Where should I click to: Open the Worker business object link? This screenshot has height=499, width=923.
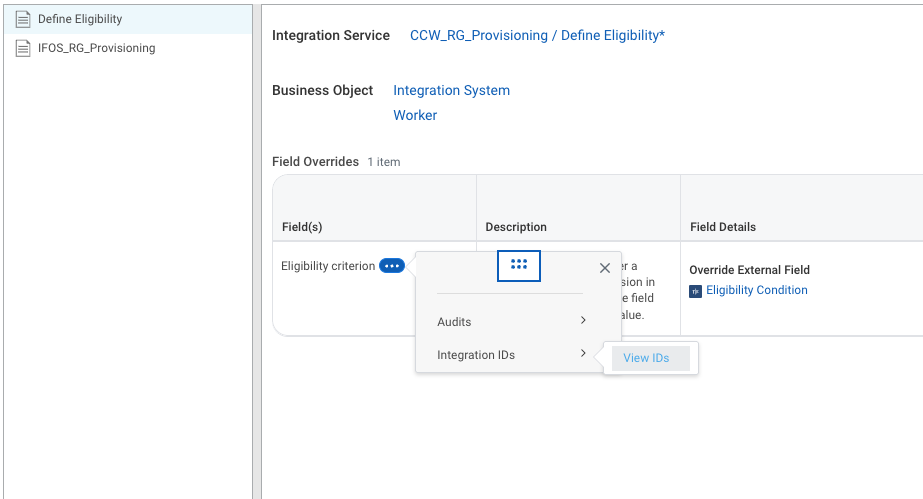pos(415,115)
